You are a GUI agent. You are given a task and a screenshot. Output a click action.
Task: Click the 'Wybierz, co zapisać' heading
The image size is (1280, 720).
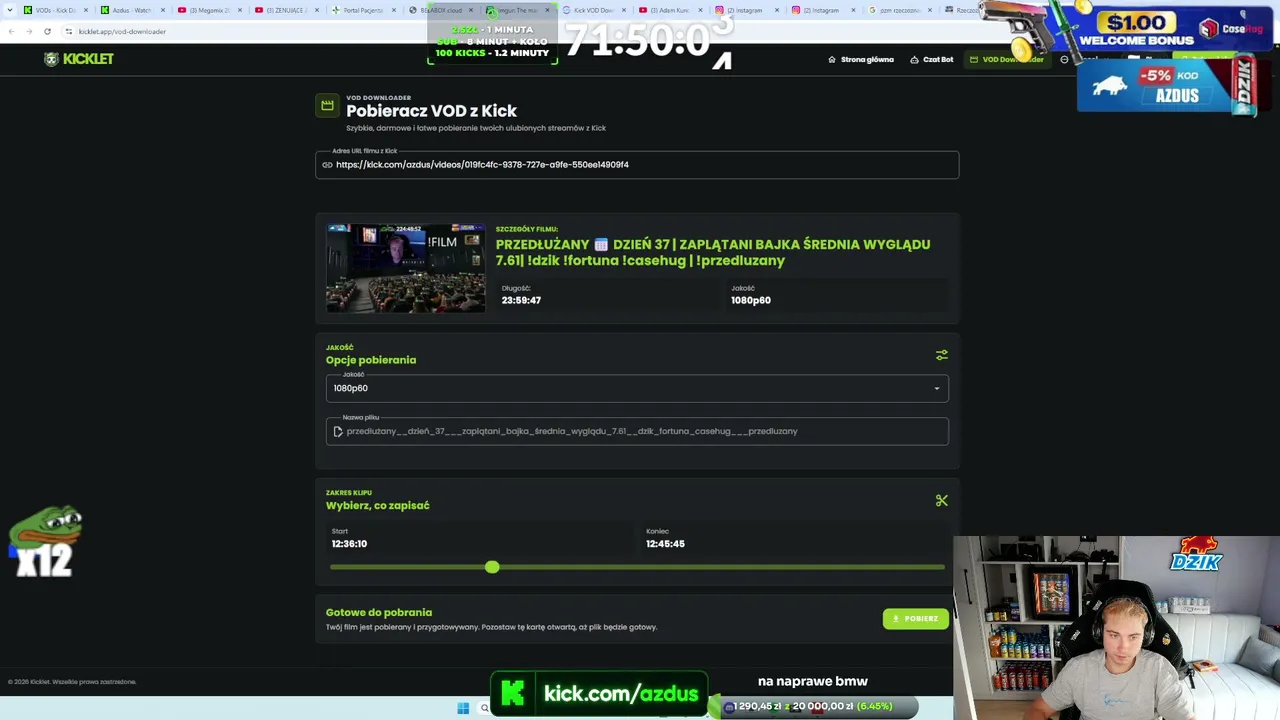(378, 505)
